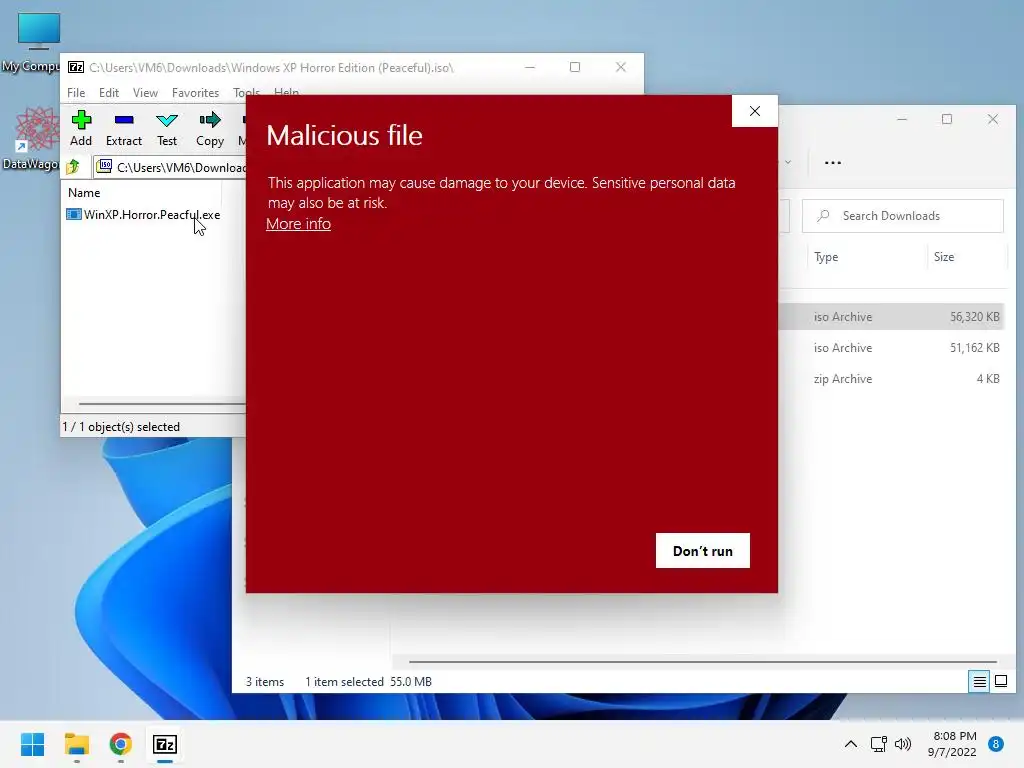Click the ISO icon in 7-Zip address bar
Image resolution: width=1024 pixels, height=768 pixels.
coord(104,167)
